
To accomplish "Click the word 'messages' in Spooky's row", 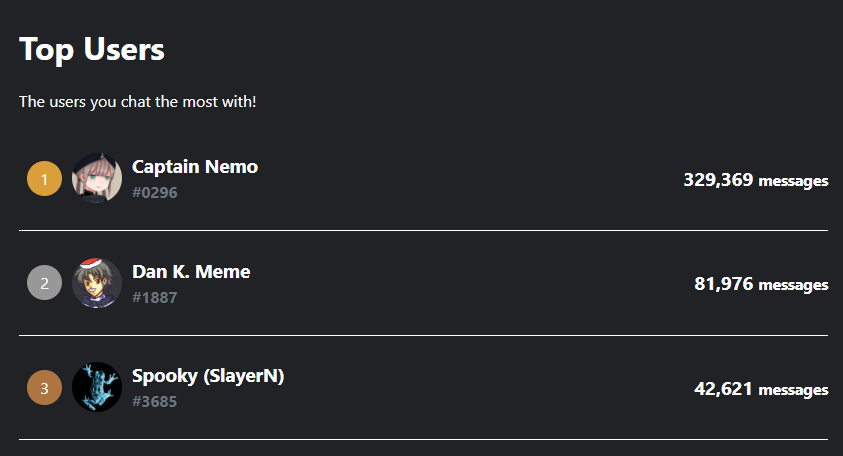I will point(794,390).
